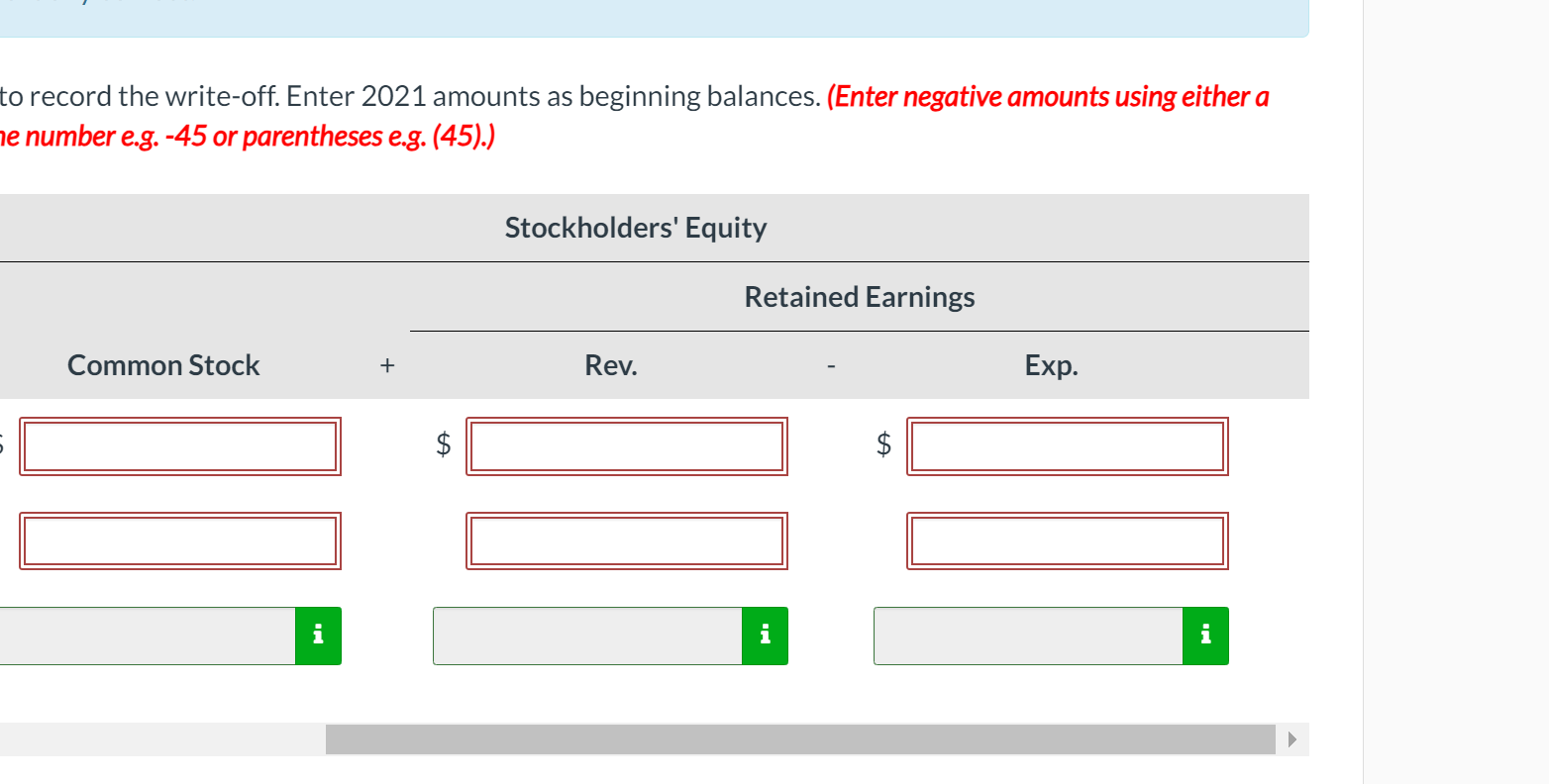This screenshot has height=784, width=1549.
Task: Click the scroll-right arrow of the horizontal scrollbar
Action: click(1291, 739)
